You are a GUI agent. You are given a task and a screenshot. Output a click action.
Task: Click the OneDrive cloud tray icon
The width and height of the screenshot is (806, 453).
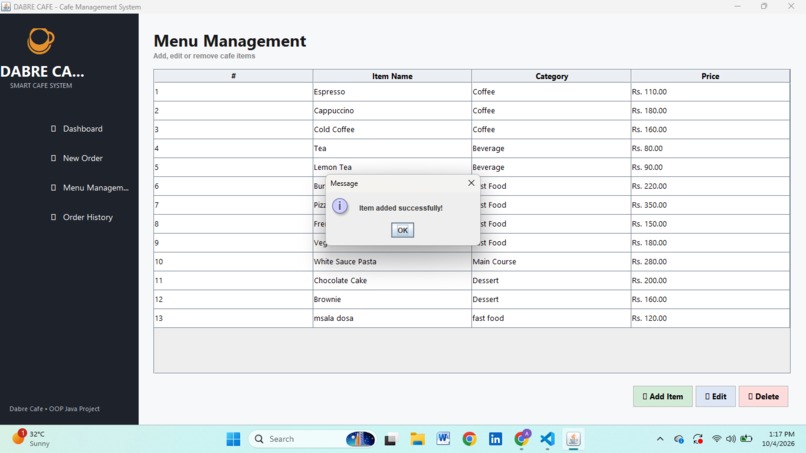click(x=679, y=439)
